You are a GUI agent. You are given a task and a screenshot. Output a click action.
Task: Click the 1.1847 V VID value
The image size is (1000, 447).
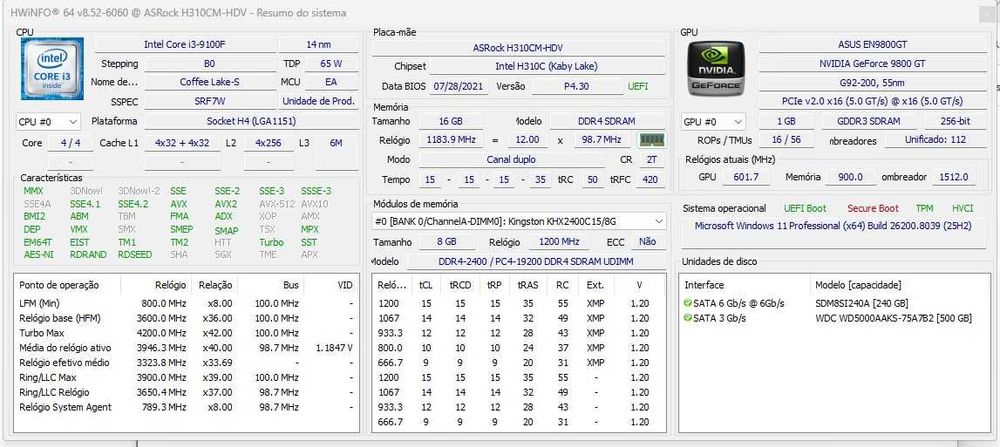coord(334,348)
